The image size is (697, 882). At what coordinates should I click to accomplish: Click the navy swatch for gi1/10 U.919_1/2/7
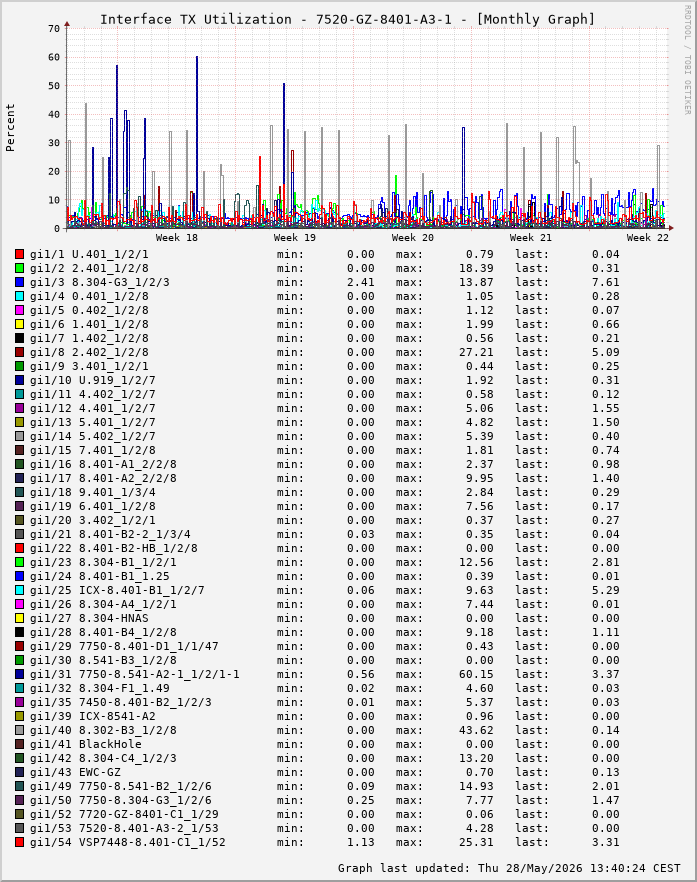pos(19,381)
